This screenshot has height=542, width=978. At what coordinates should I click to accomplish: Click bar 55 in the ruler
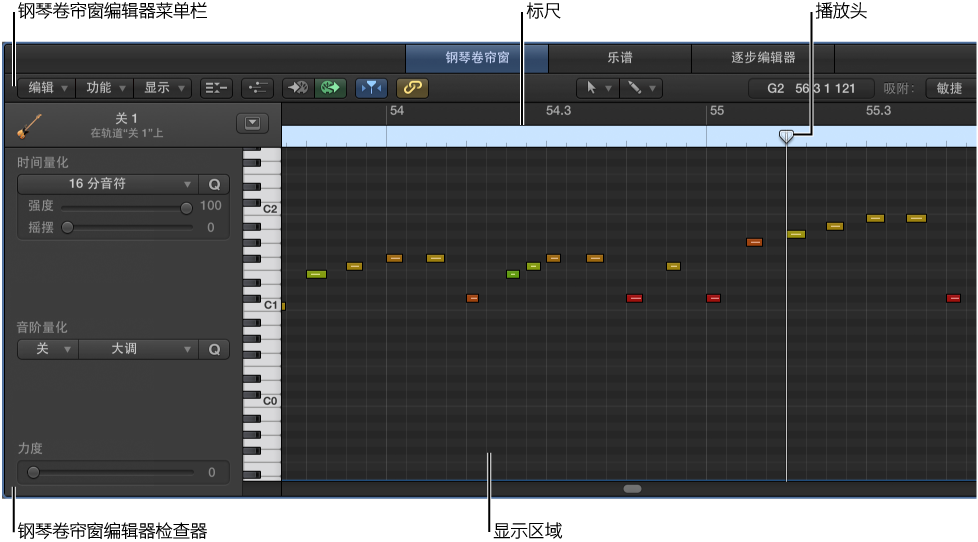coord(717,111)
